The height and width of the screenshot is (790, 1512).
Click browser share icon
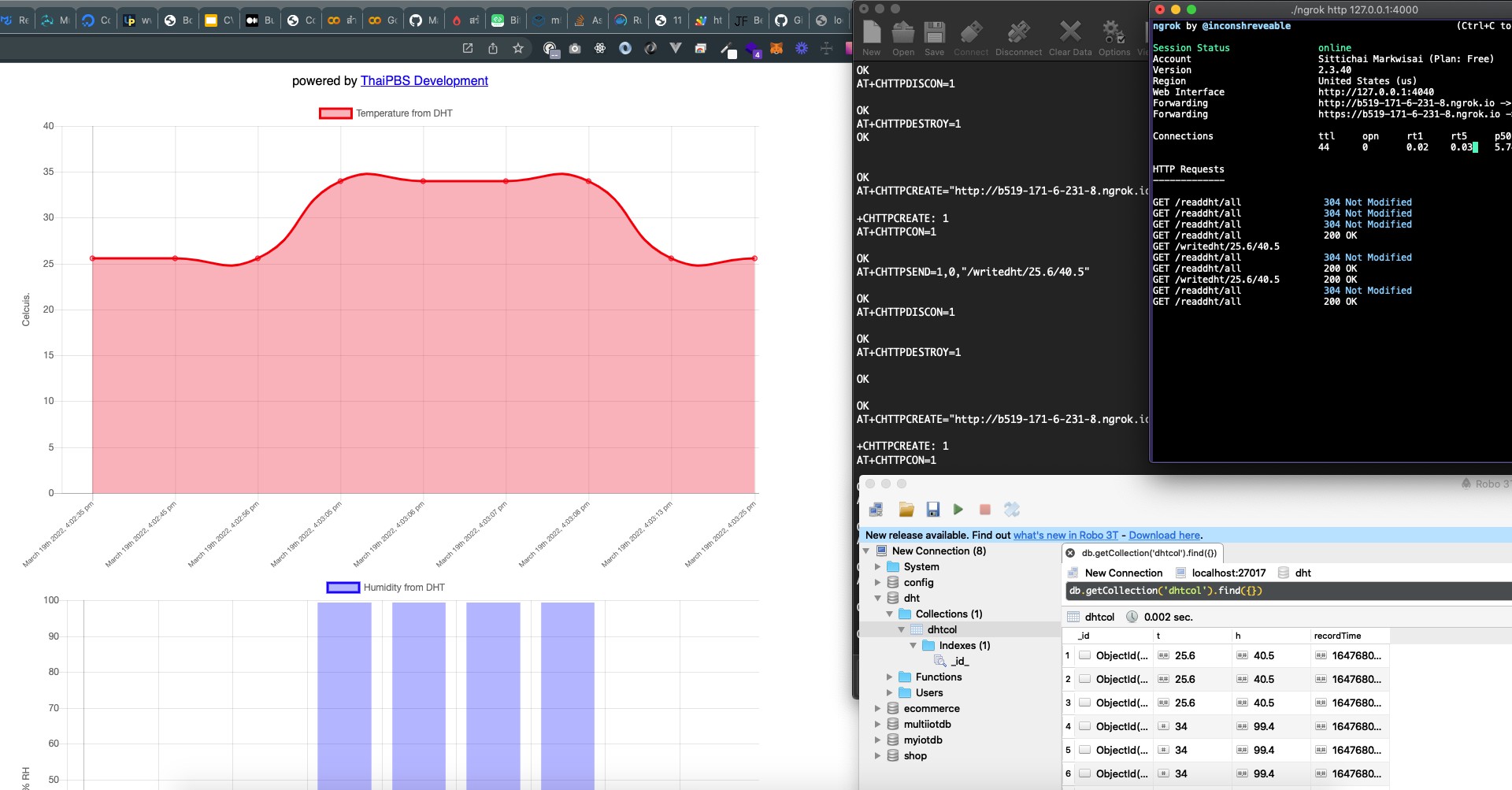(493, 48)
